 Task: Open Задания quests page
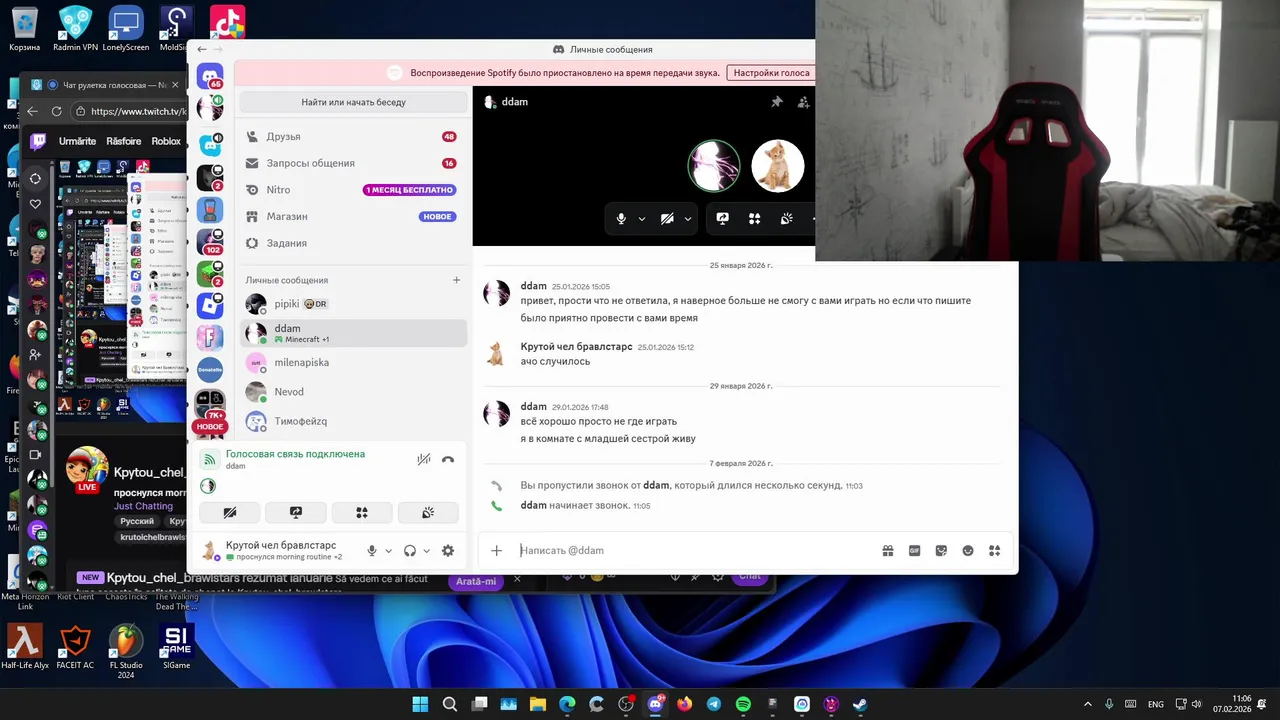352,243
